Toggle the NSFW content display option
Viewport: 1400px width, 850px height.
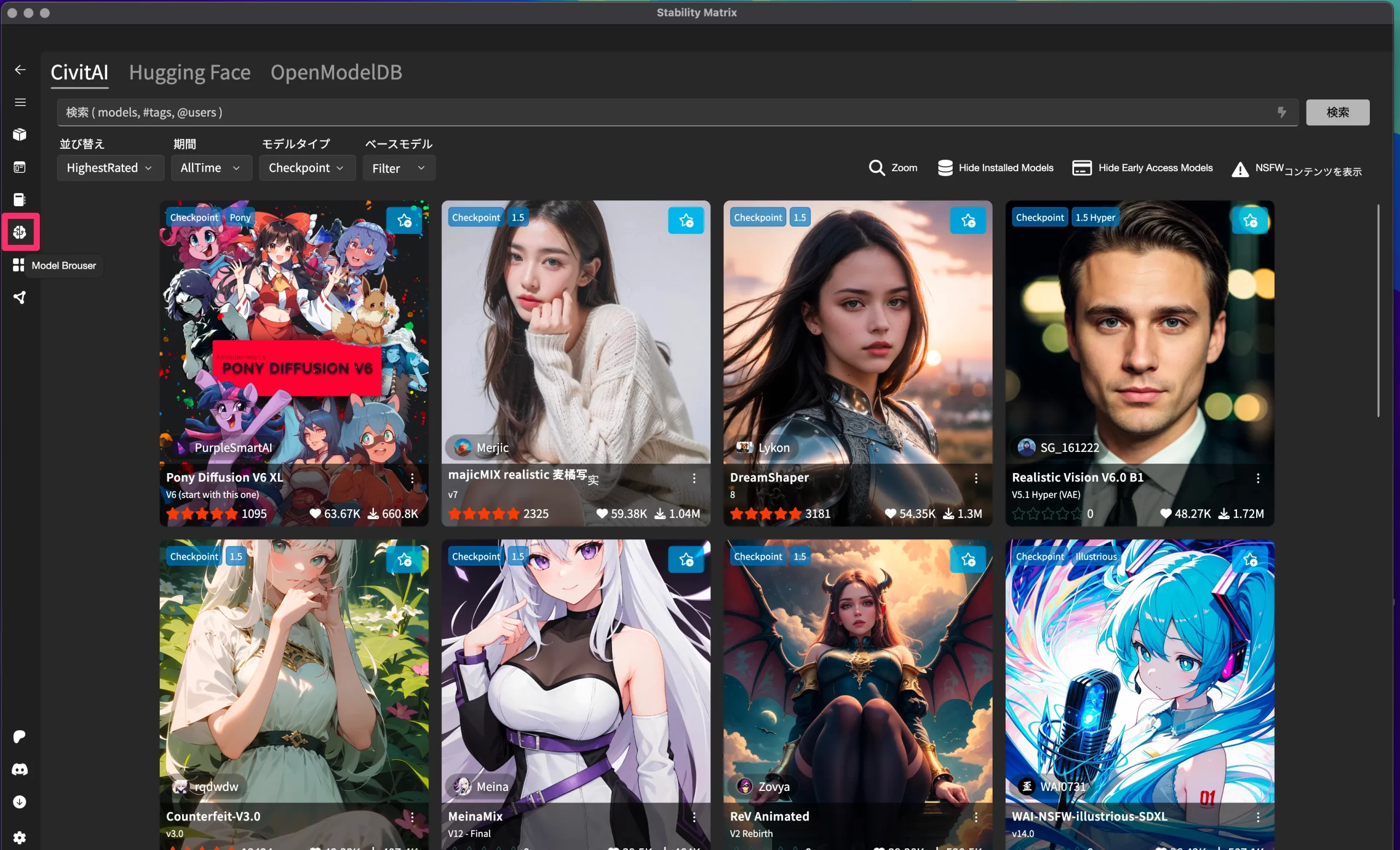pos(1297,169)
